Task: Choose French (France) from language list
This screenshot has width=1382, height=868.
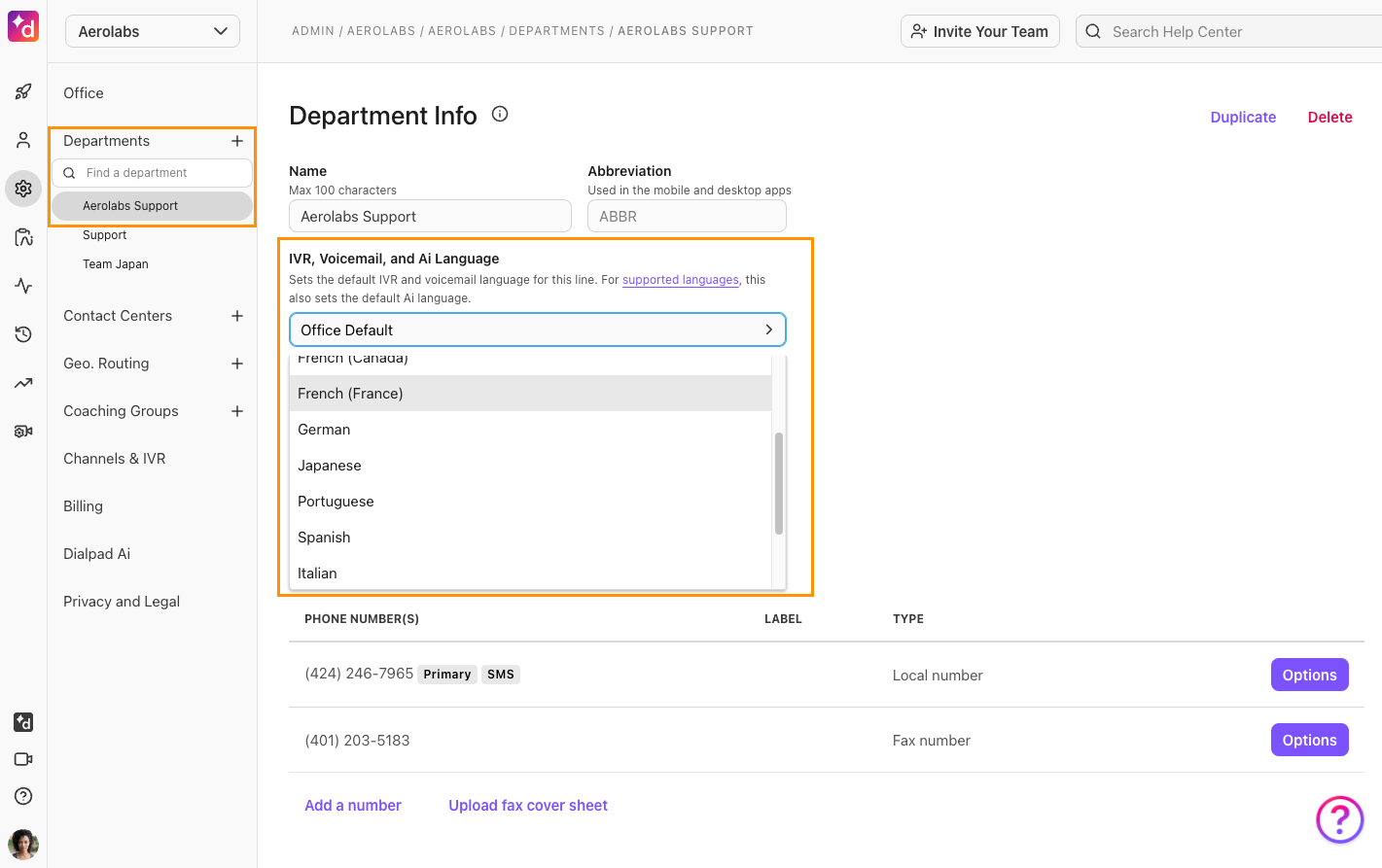Action: pyautogui.click(x=531, y=394)
